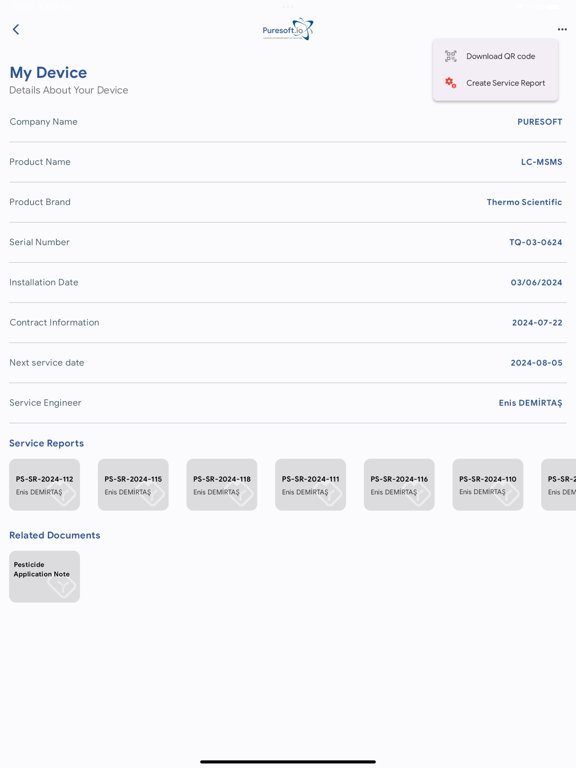The height and width of the screenshot is (768, 576).
Task: Click the My Device page title
Action: click(x=48, y=72)
